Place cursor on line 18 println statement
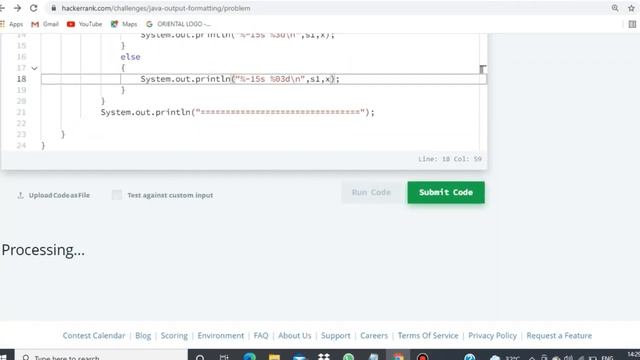Viewport: 640px width, 360px height. 240,79
